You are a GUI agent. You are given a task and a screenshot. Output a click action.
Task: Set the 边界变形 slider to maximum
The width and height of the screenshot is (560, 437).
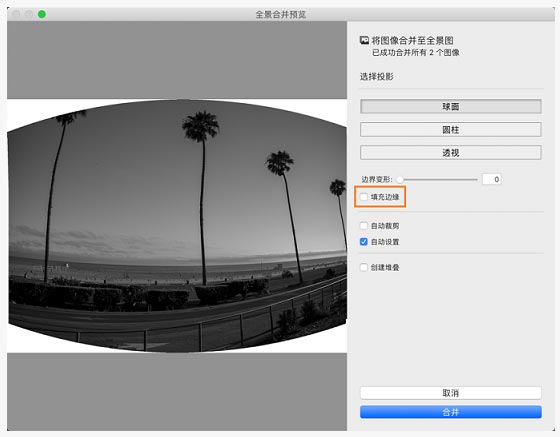477,180
